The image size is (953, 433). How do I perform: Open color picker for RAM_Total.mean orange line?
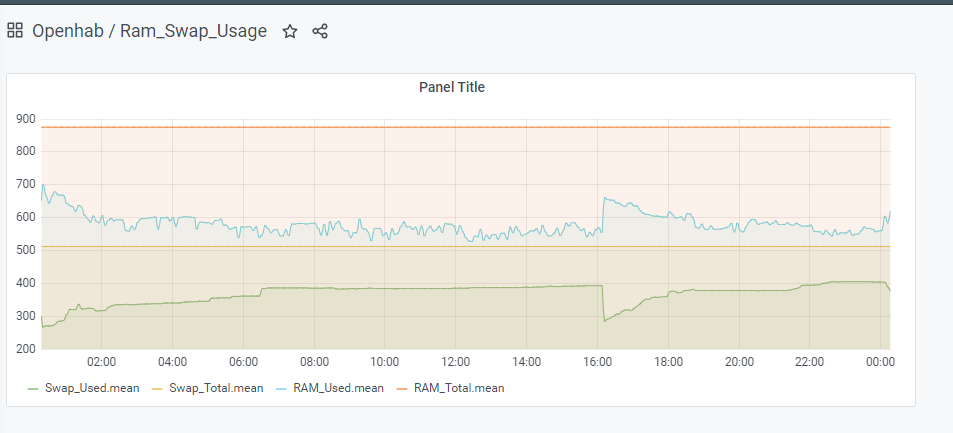[x=403, y=388]
